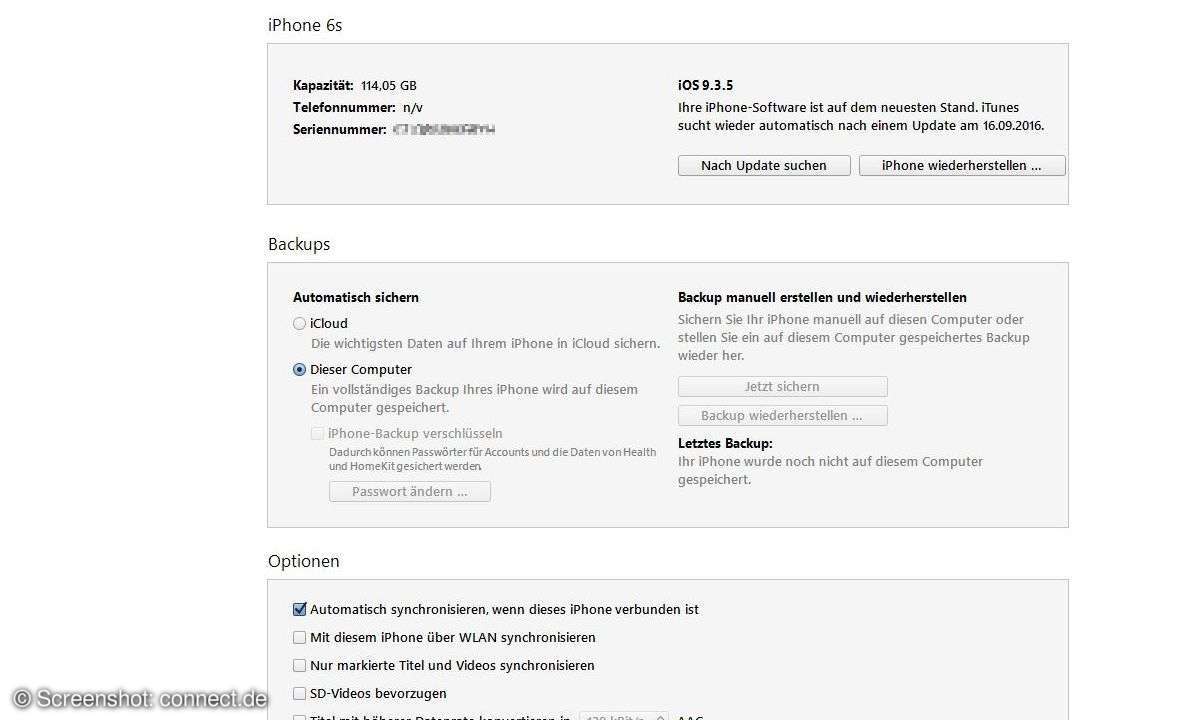Screen dimensions: 1200x720
Task: Click the Nach Update suchen button
Action: coord(764,165)
